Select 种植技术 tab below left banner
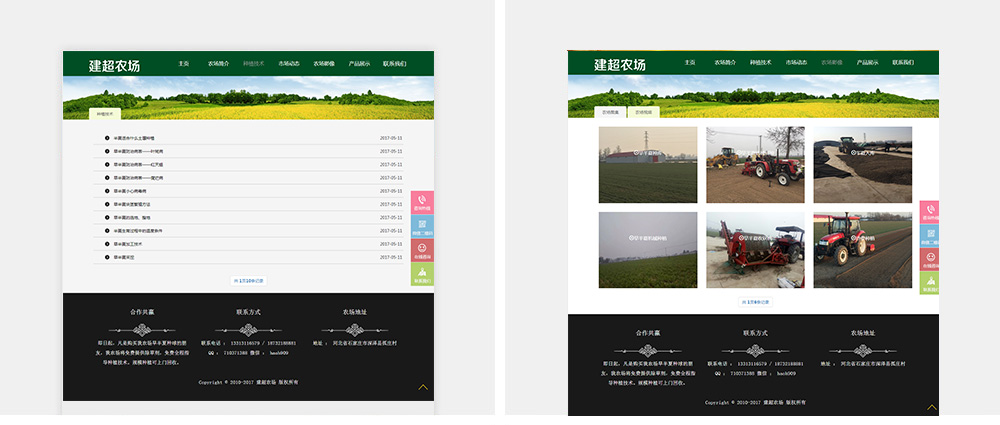 click(x=104, y=114)
